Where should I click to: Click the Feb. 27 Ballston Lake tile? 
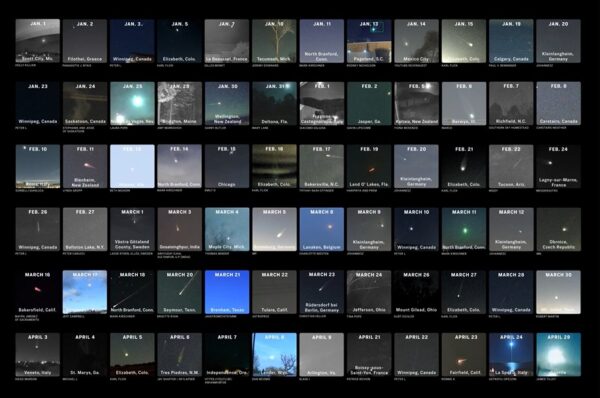85,229
